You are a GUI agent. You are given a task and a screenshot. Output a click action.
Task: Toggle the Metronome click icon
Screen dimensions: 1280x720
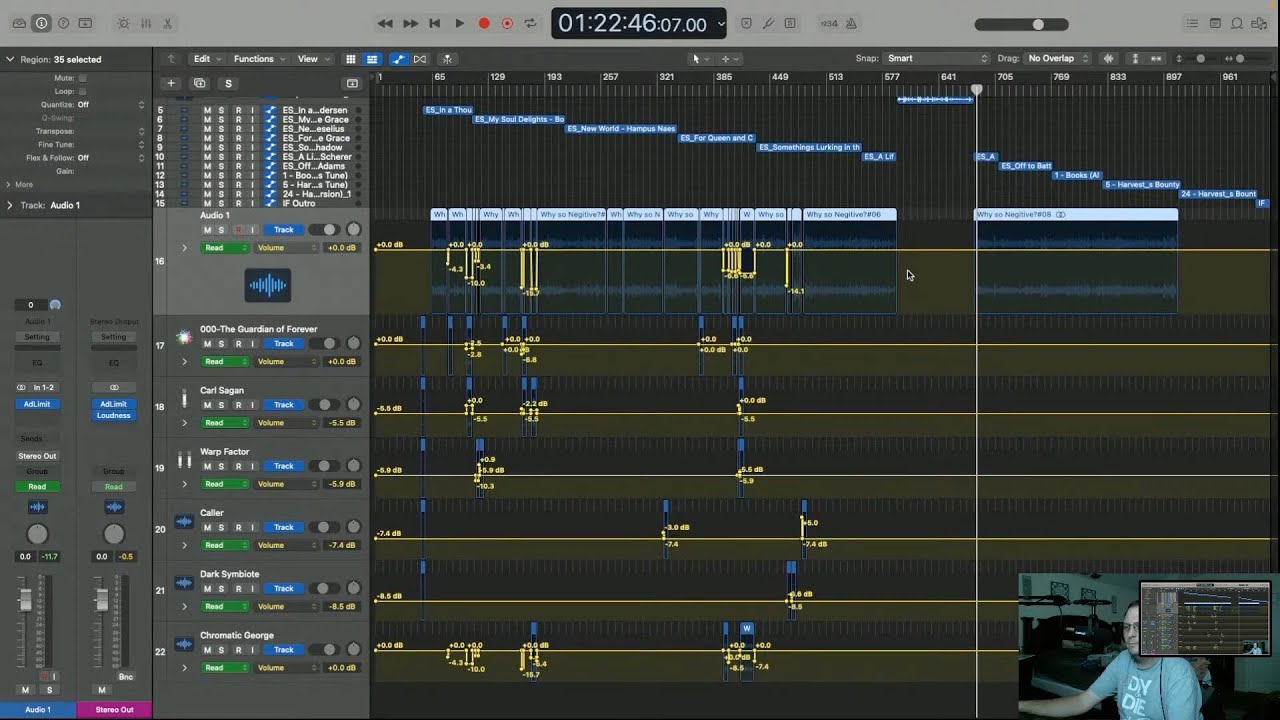tap(851, 23)
